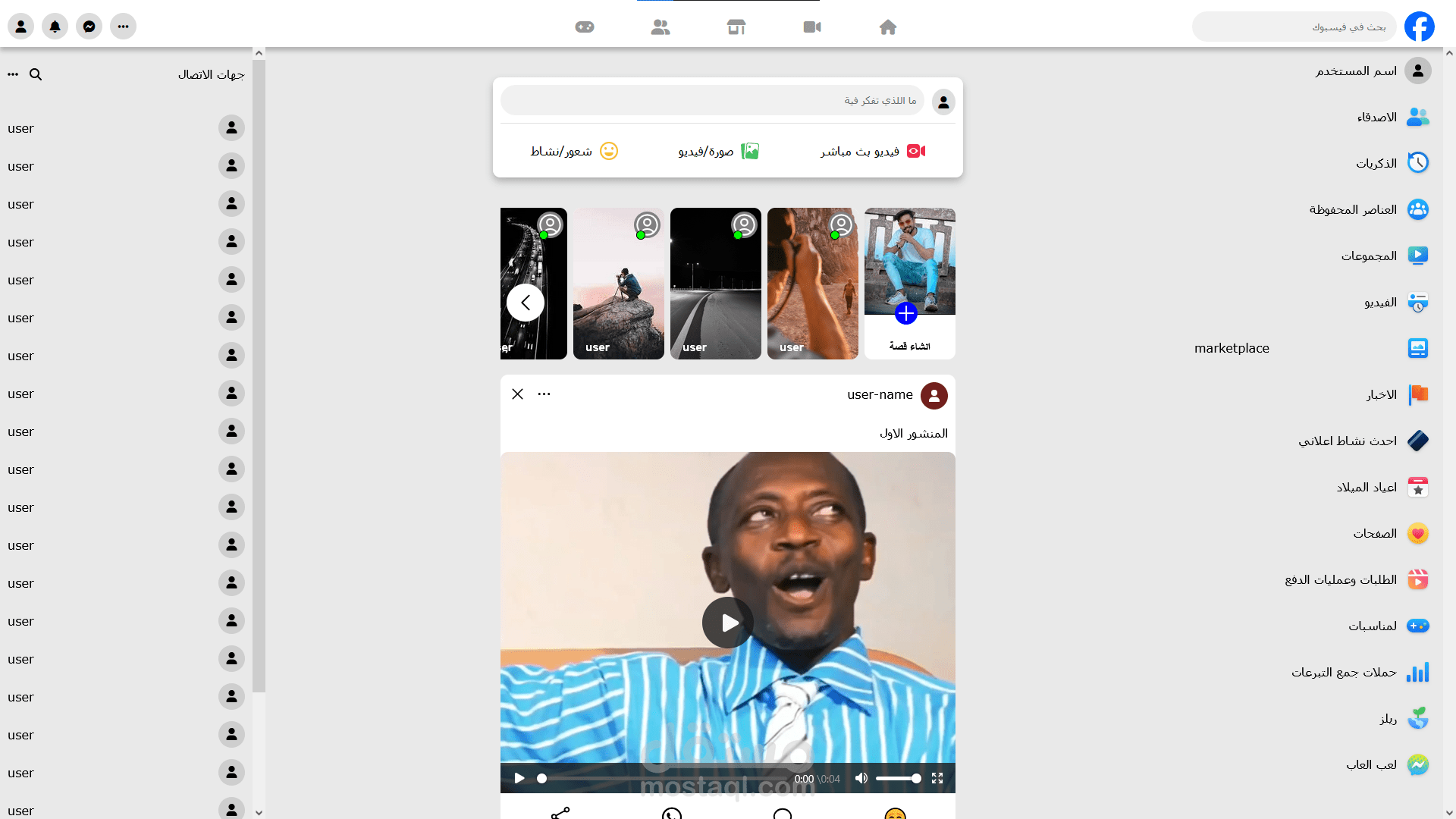Open الفيديو in sidebar
Viewport: 1456px width, 819px height.
(1397, 302)
